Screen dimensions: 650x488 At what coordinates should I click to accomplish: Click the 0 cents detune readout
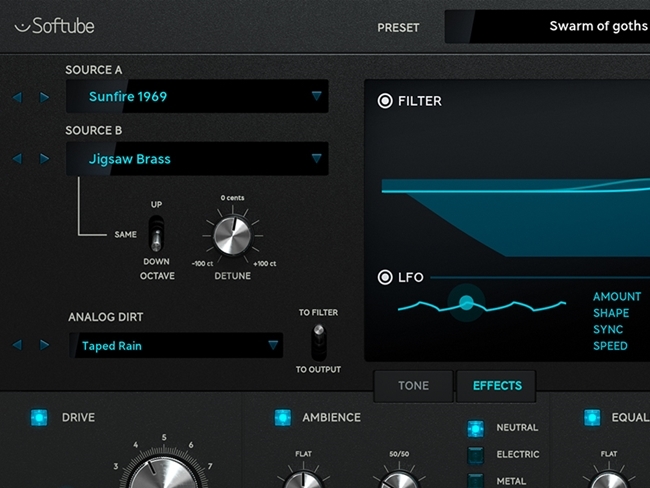pos(232,198)
